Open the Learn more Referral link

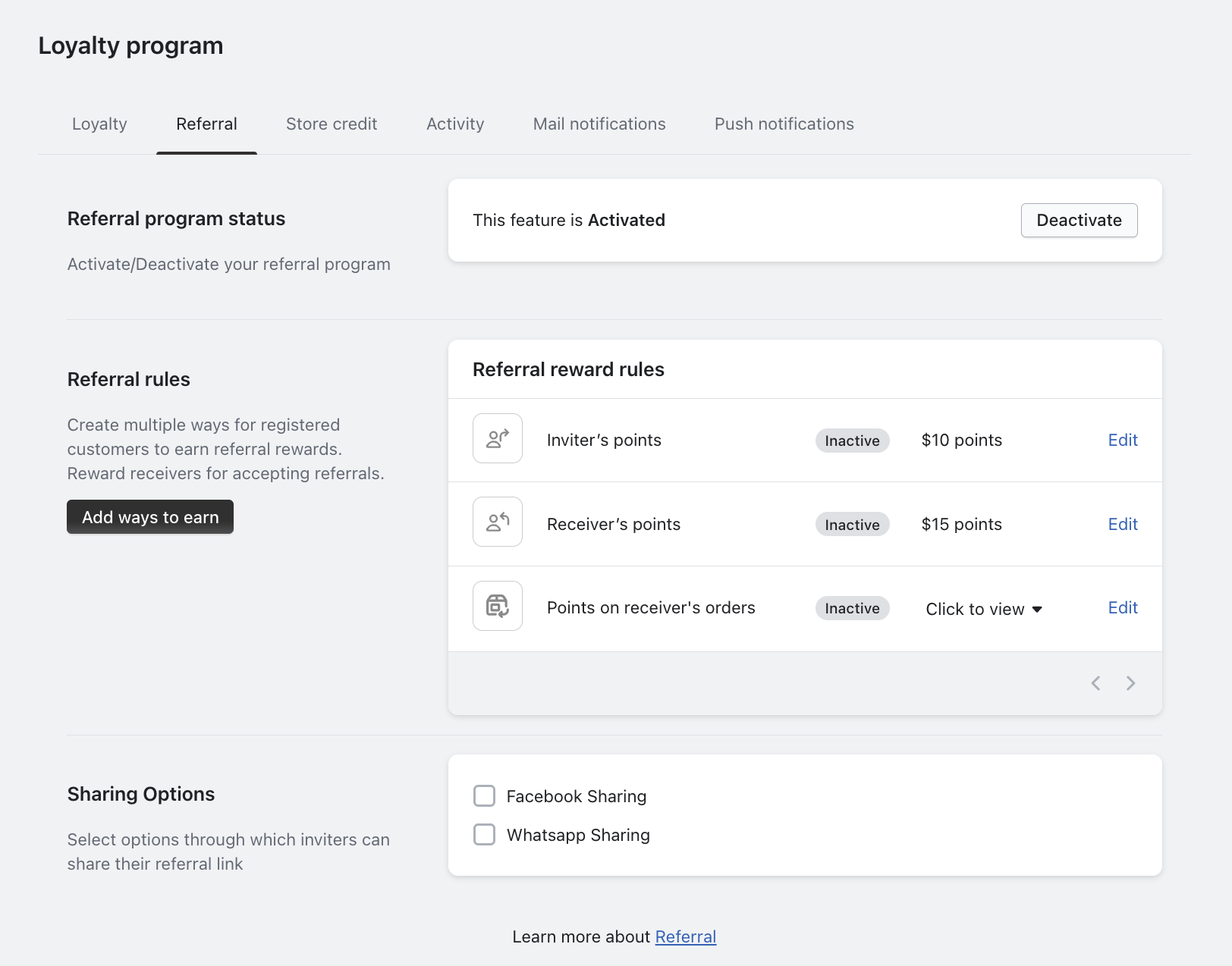click(685, 936)
